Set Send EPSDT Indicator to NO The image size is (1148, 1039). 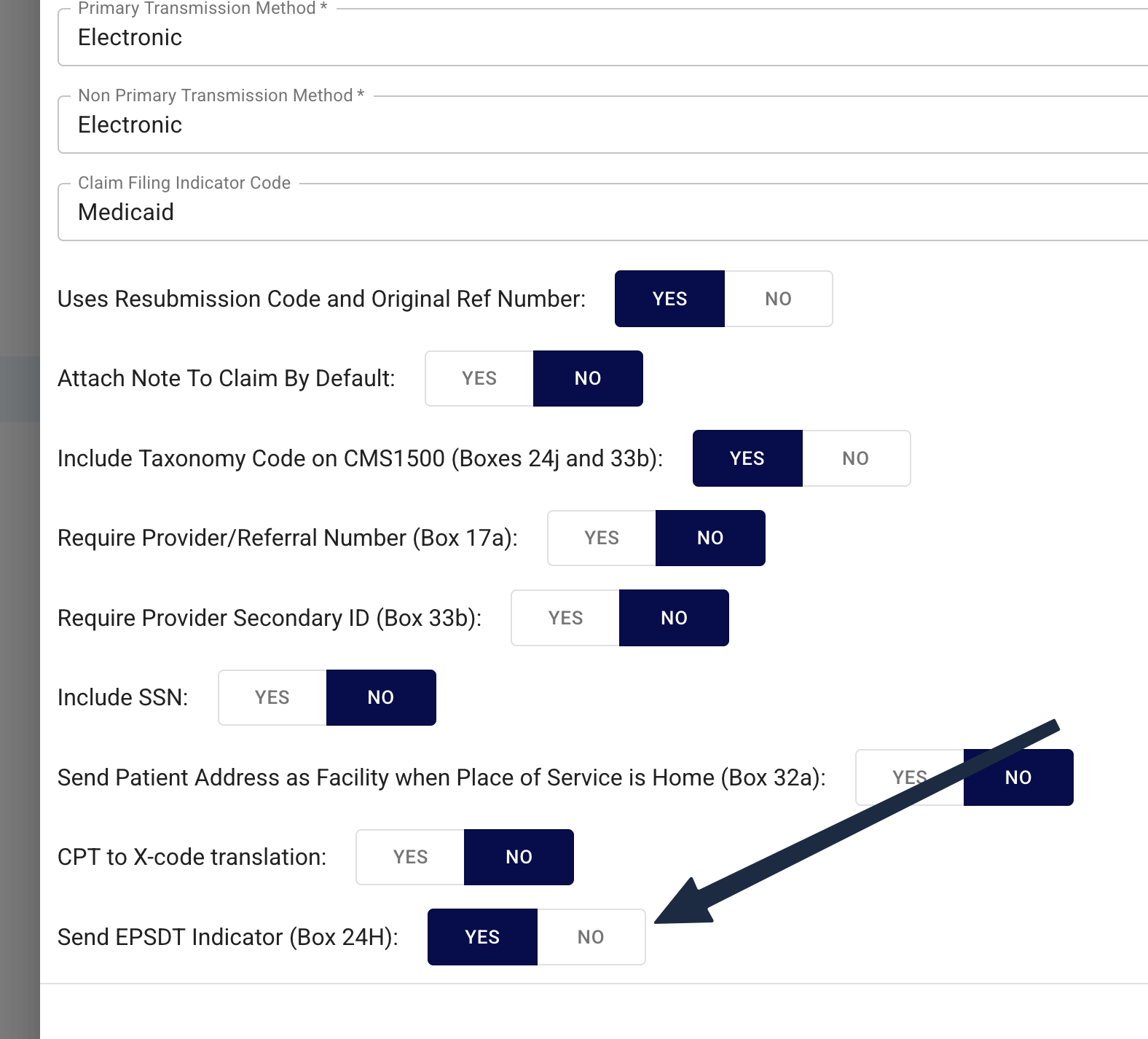[x=591, y=937]
